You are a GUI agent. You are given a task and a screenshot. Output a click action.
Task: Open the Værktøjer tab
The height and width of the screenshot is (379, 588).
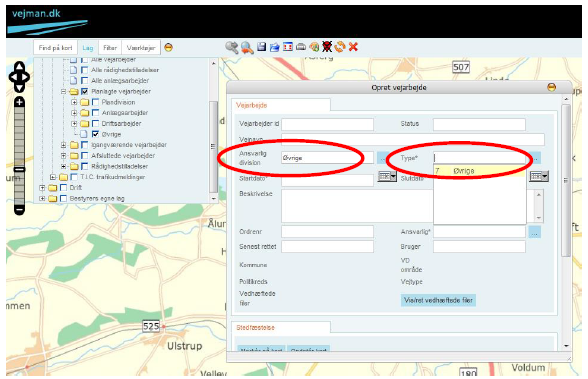point(141,48)
